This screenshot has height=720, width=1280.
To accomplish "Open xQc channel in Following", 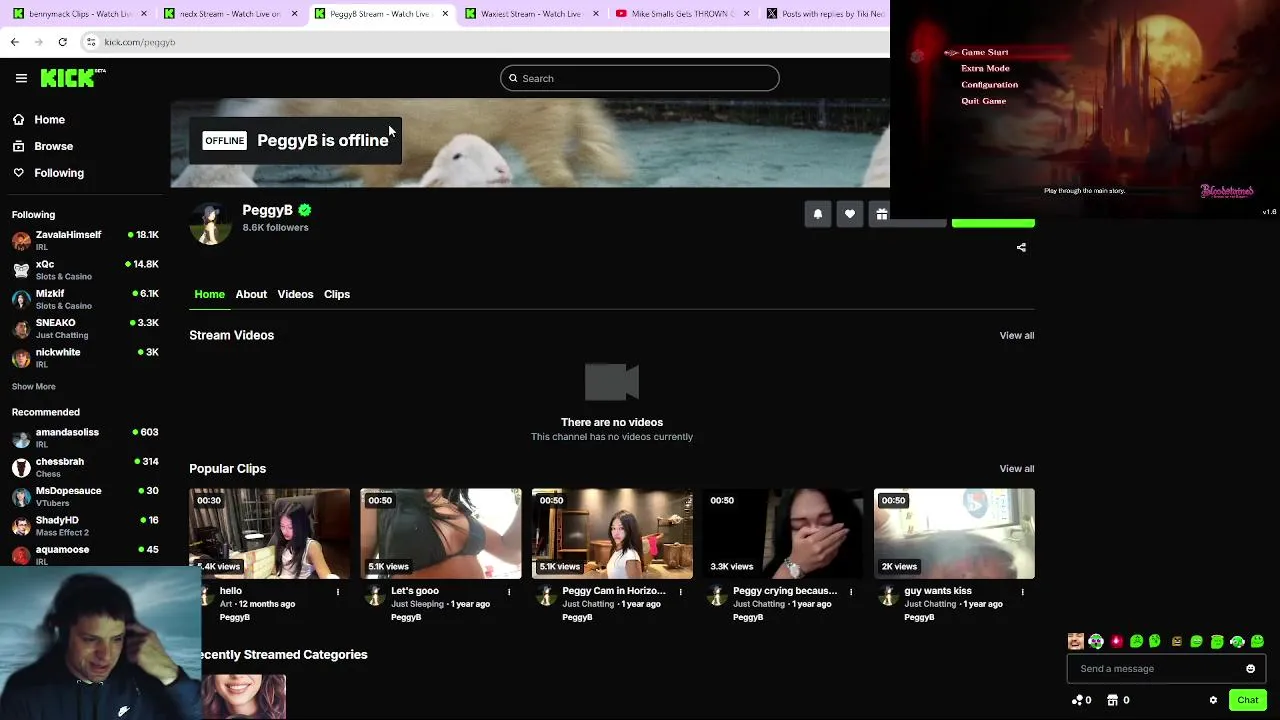I will 85,270.
